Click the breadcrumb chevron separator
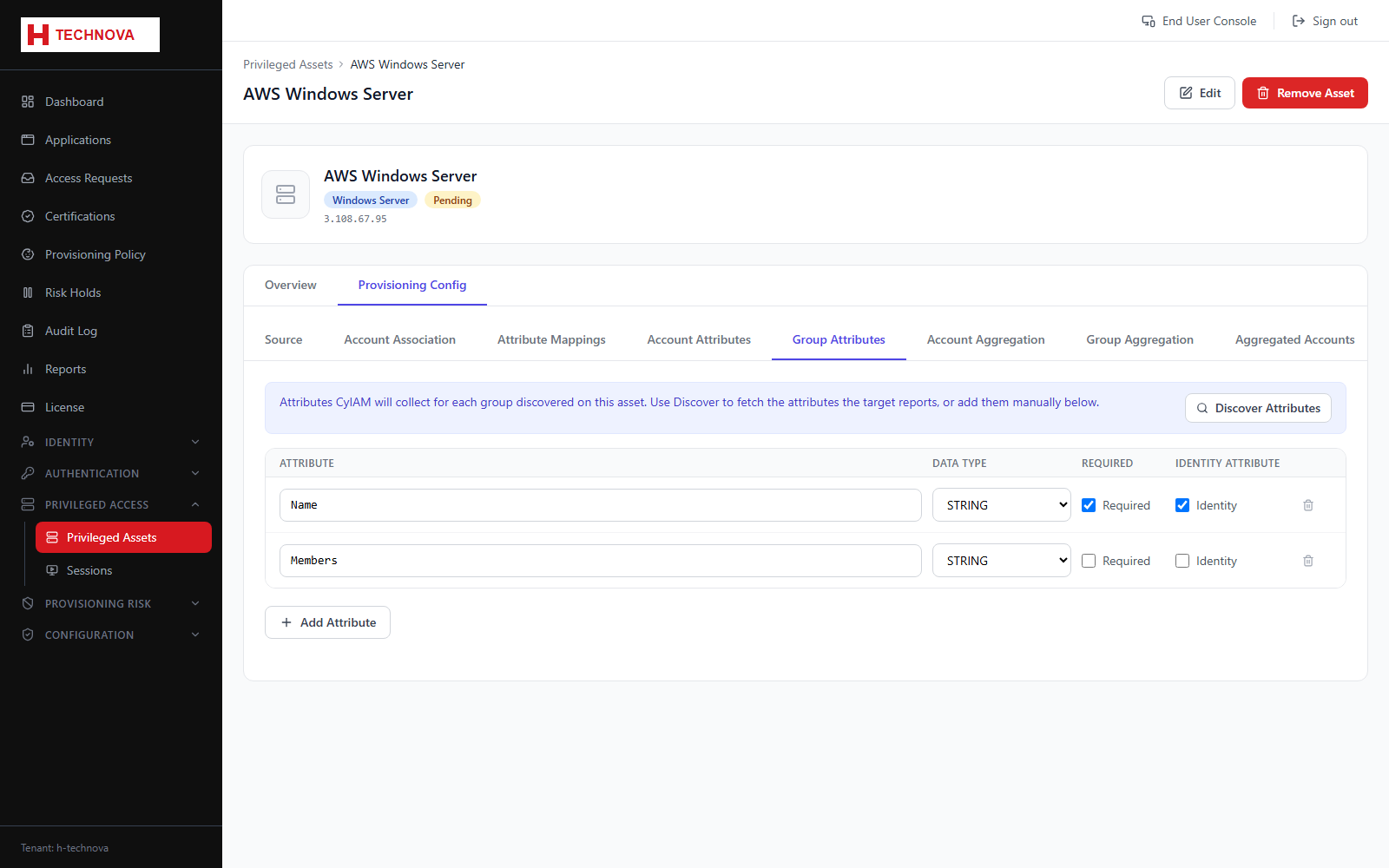Viewport: 1389px width, 868px height. (341, 64)
